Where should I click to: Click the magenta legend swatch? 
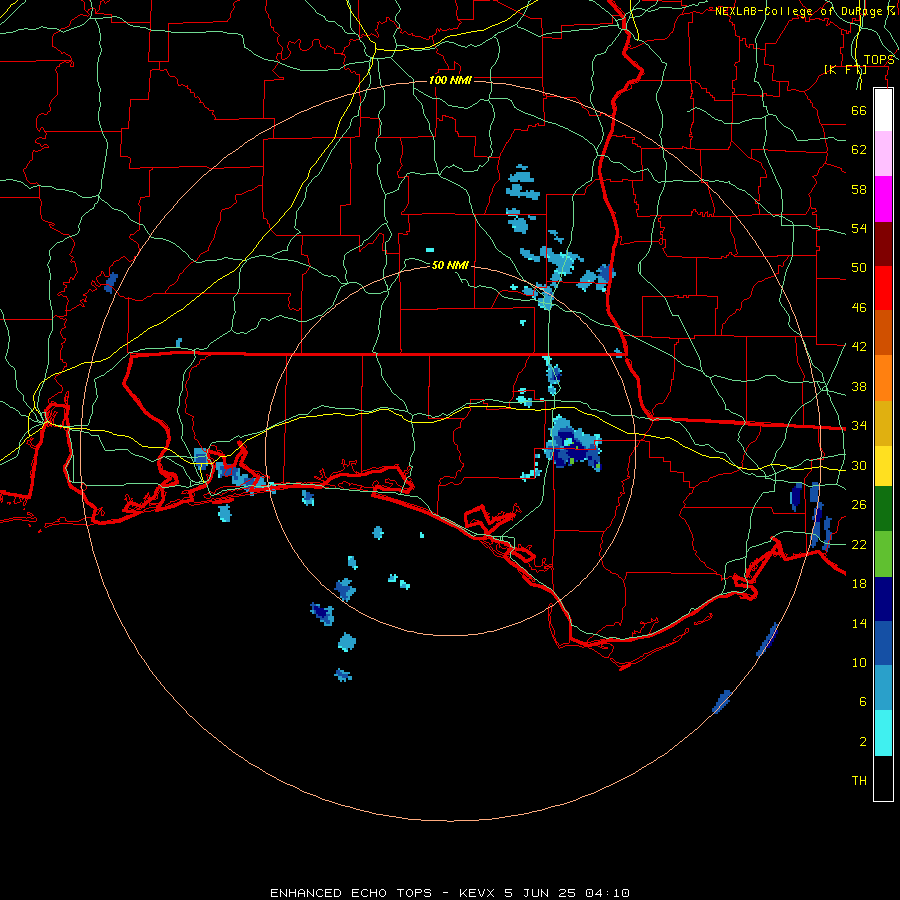[x=883, y=199]
